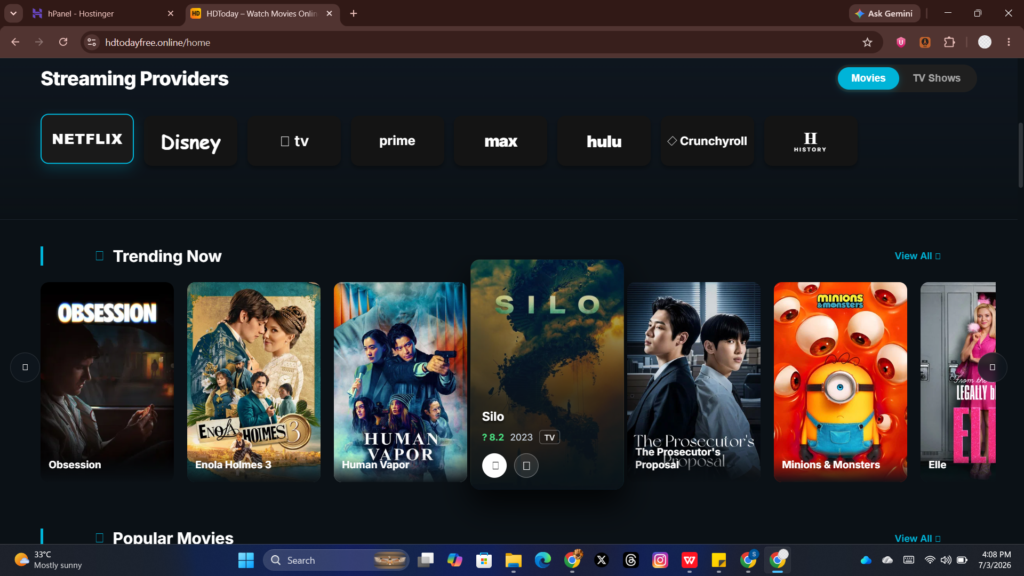Open the Wi-Fi network tray icon

pos(929,560)
